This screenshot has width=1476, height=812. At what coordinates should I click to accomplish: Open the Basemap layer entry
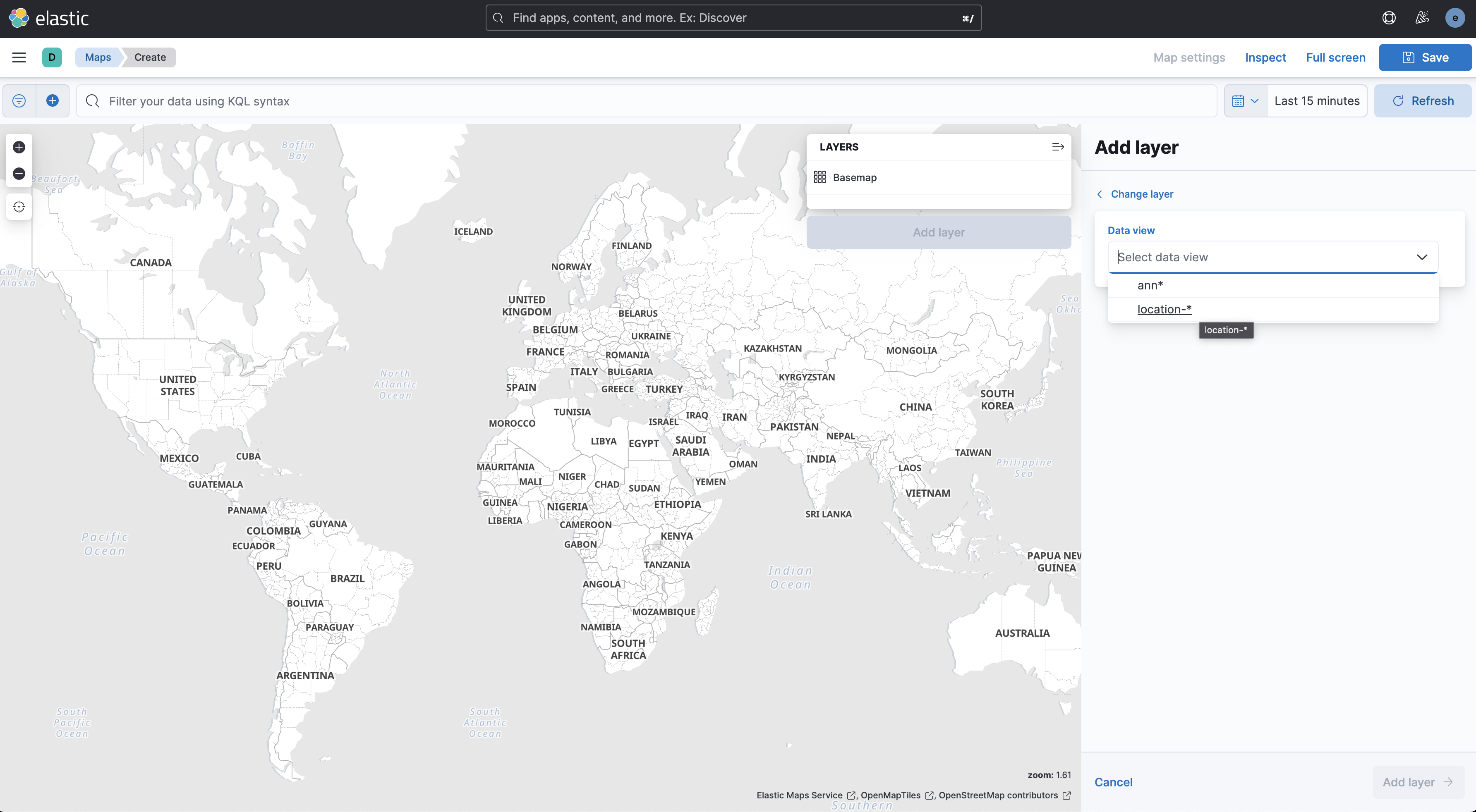[x=854, y=177]
